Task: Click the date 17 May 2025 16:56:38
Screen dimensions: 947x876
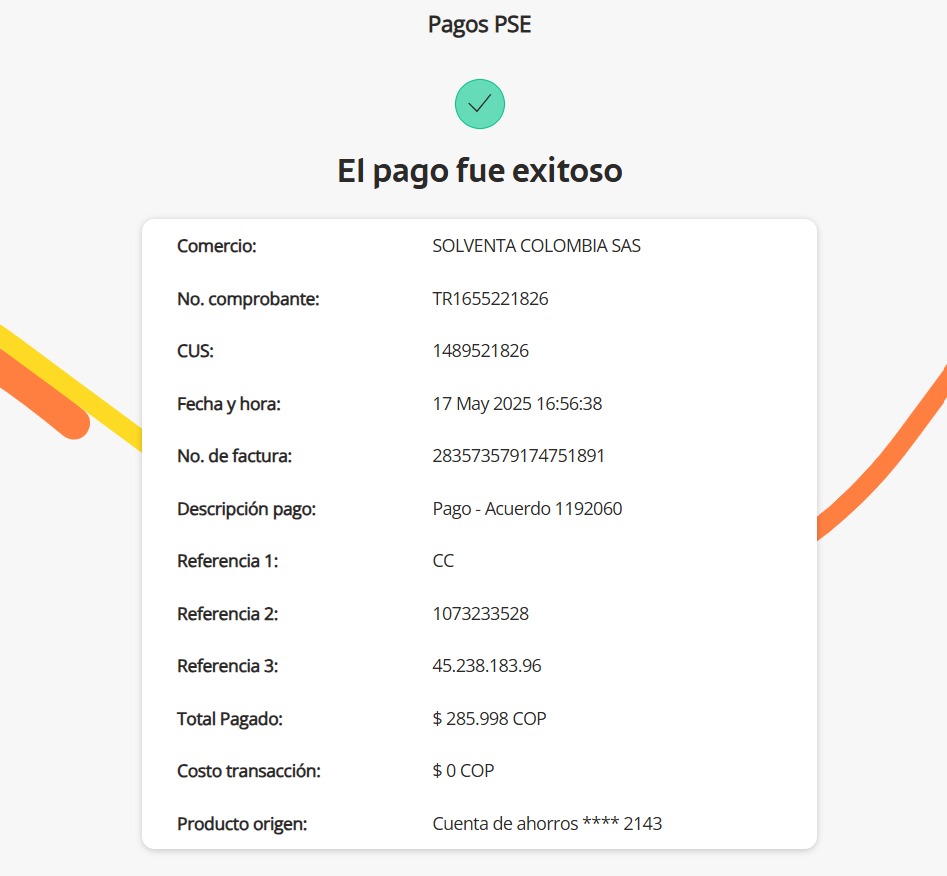Action: (517, 404)
